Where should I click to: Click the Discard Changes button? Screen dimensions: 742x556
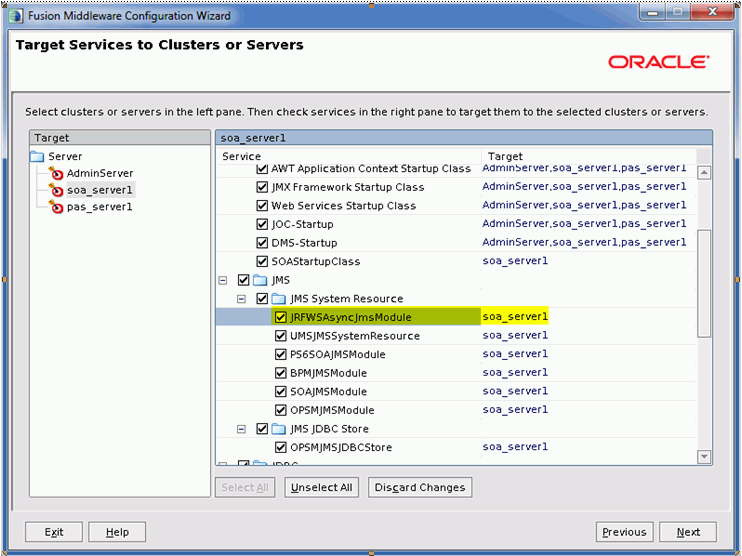click(x=420, y=487)
